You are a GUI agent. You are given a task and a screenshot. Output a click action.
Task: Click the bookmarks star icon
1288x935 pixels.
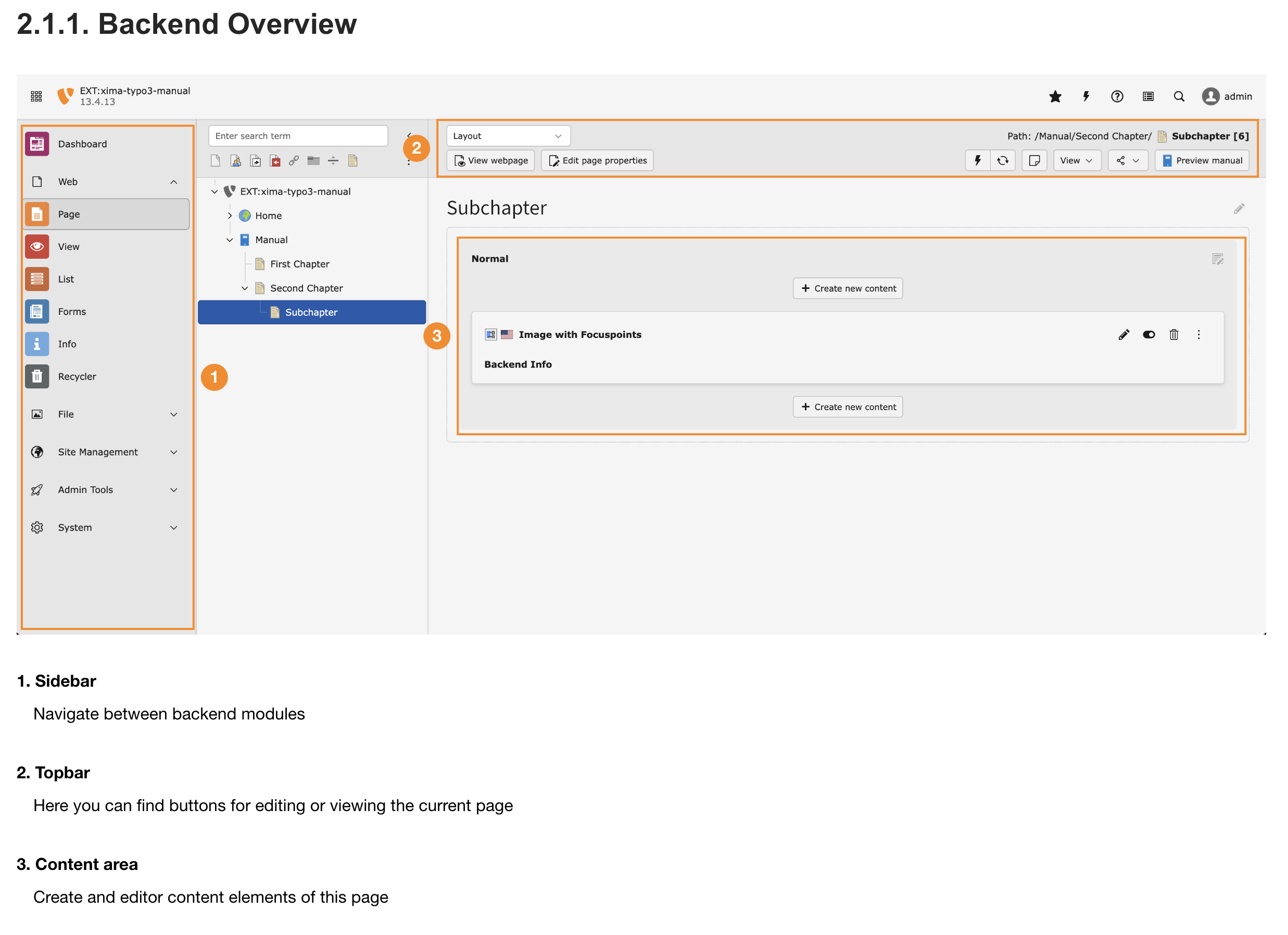click(1055, 96)
